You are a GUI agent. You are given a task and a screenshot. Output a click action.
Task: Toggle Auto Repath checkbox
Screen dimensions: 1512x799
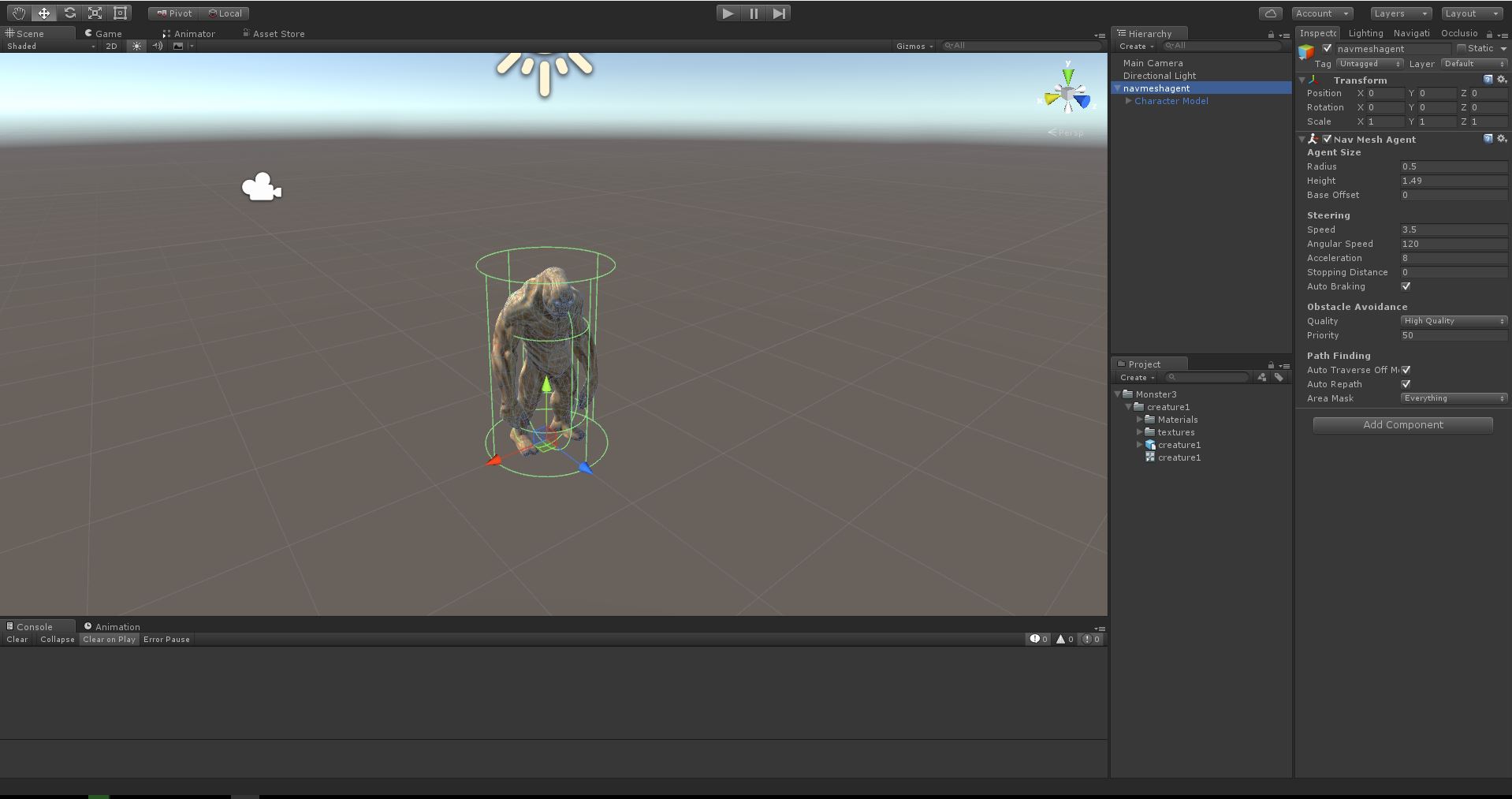(x=1406, y=384)
